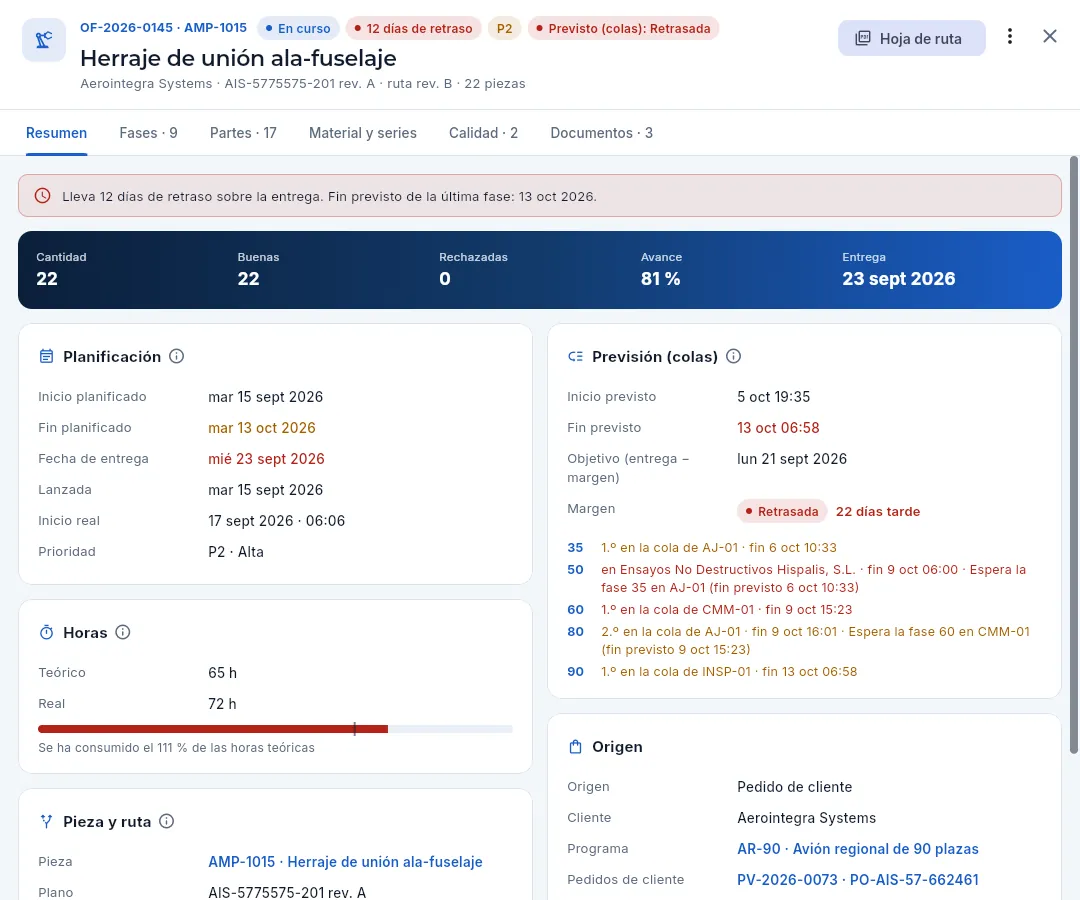Open the AR-90 Avión regional program link

[858, 848]
